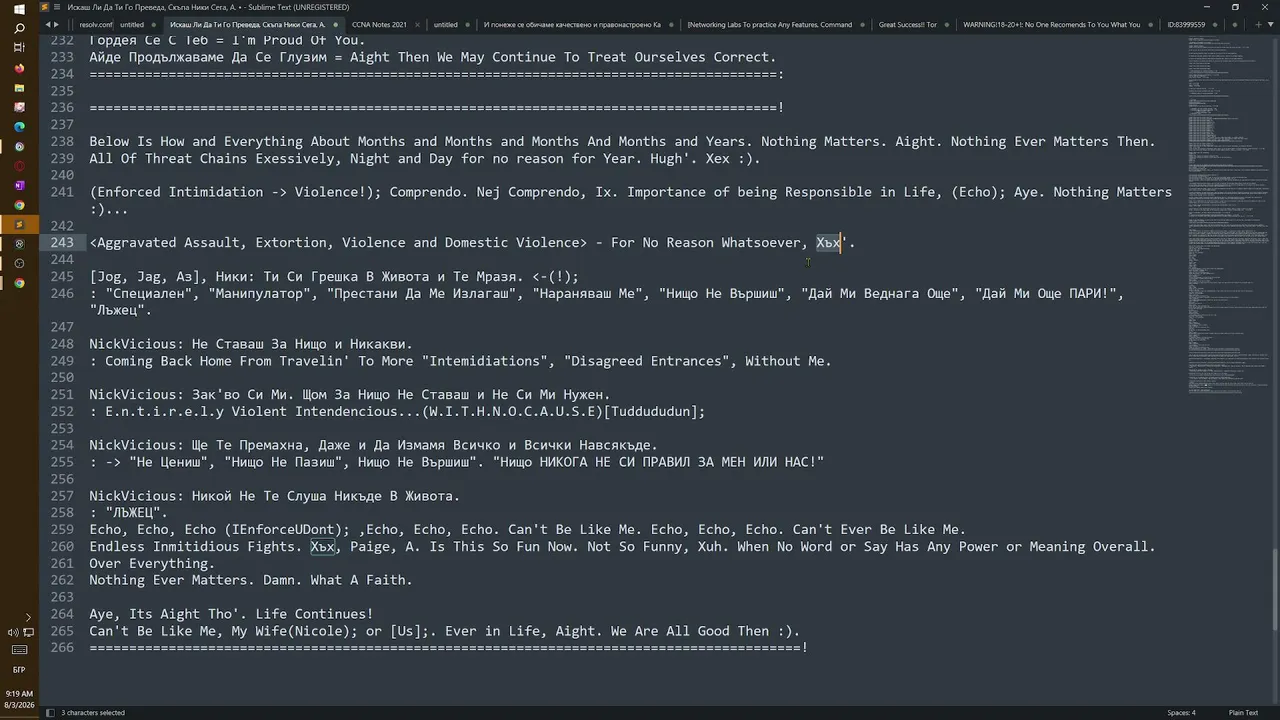Launch Firefox from the taskbar
This screenshot has height=720, width=1280.
(x=19, y=68)
